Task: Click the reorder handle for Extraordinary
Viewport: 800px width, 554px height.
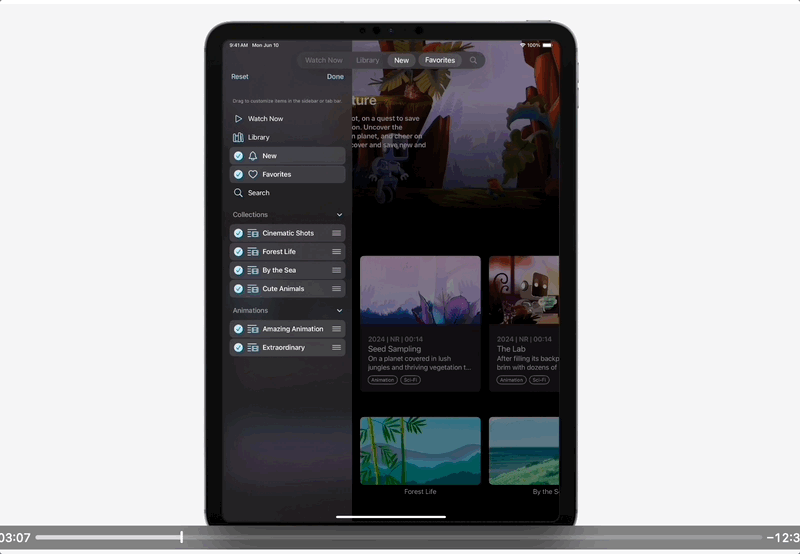Action: (336, 347)
